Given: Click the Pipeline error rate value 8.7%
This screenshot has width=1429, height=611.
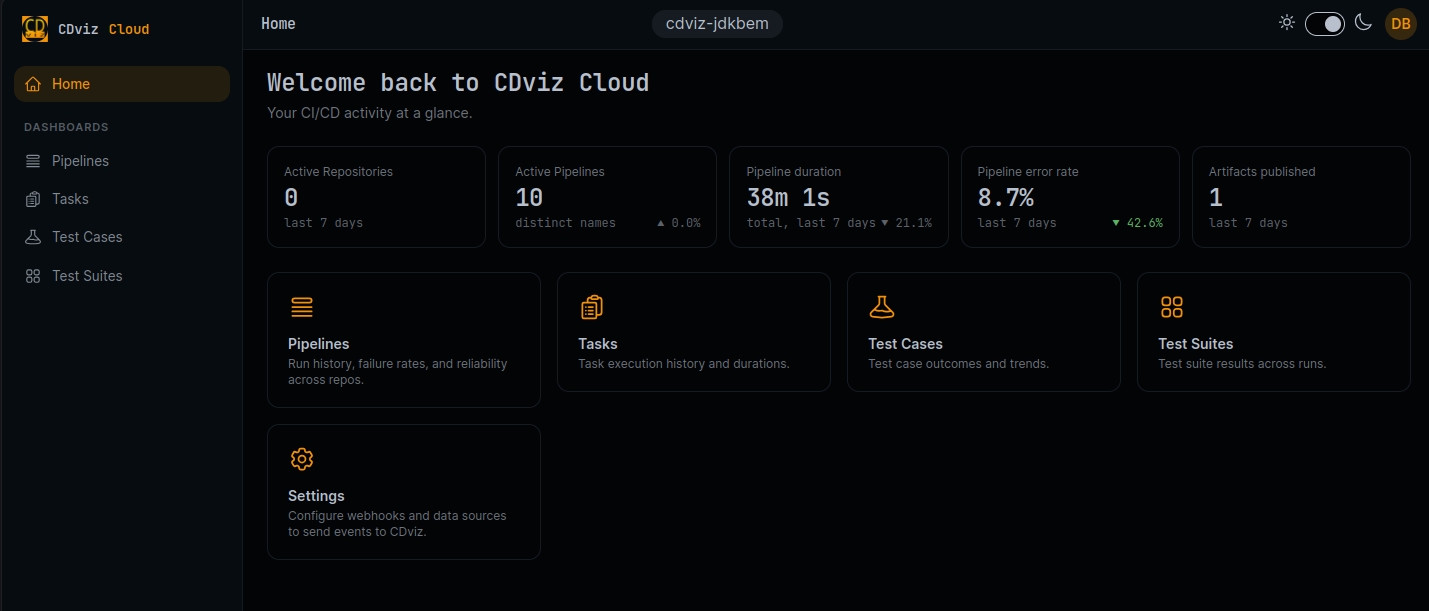Looking at the screenshot, I should click(x=1005, y=197).
